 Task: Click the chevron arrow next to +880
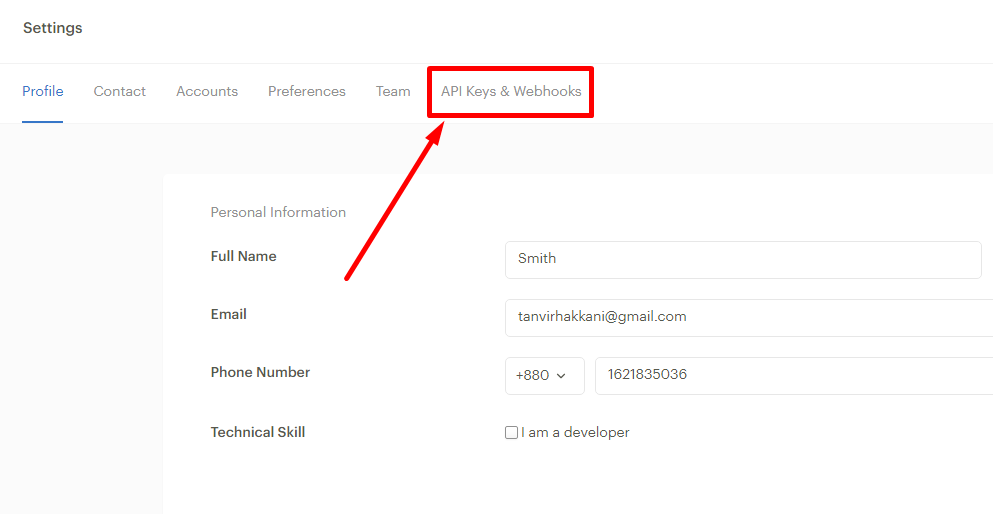[560, 376]
